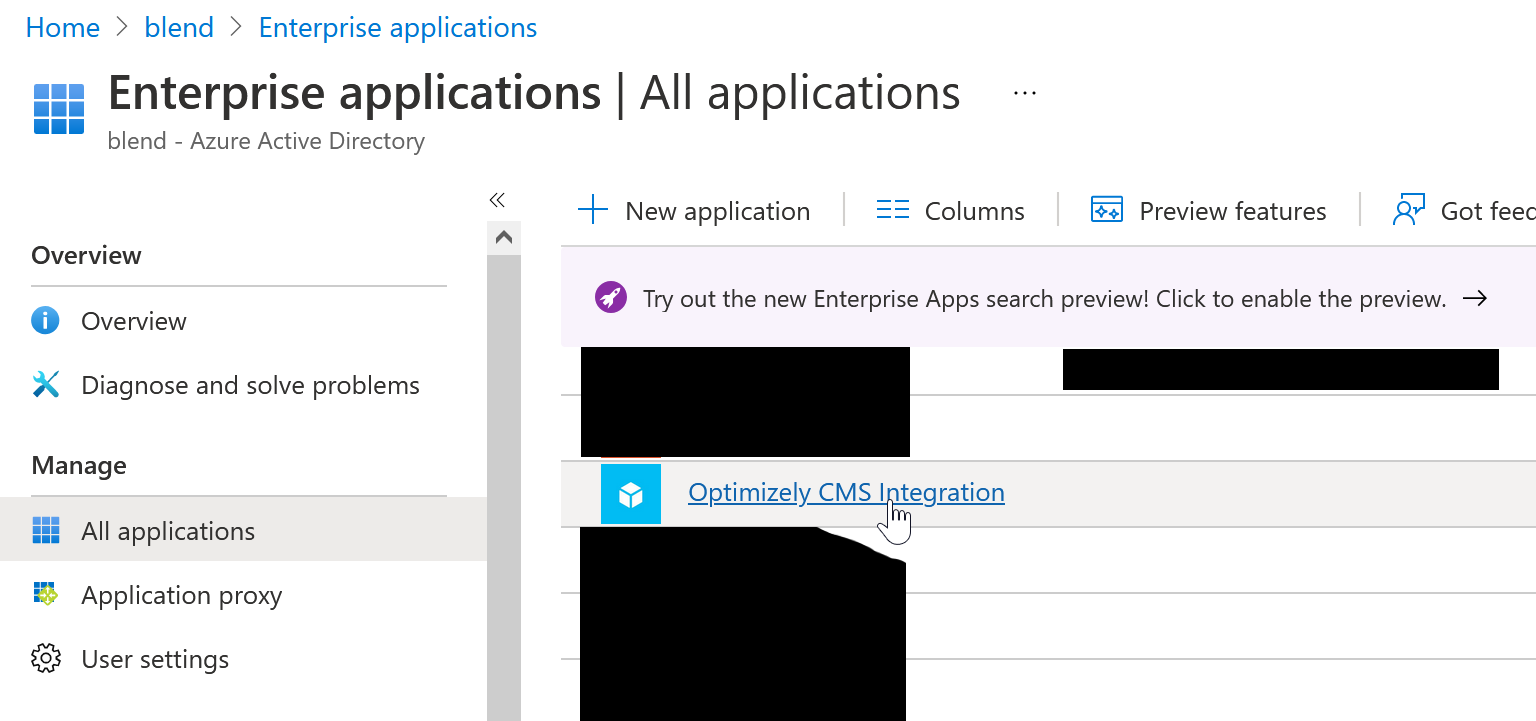Click the All applications grid icon
This screenshot has height=721, width=1536.
pos(46,530)
